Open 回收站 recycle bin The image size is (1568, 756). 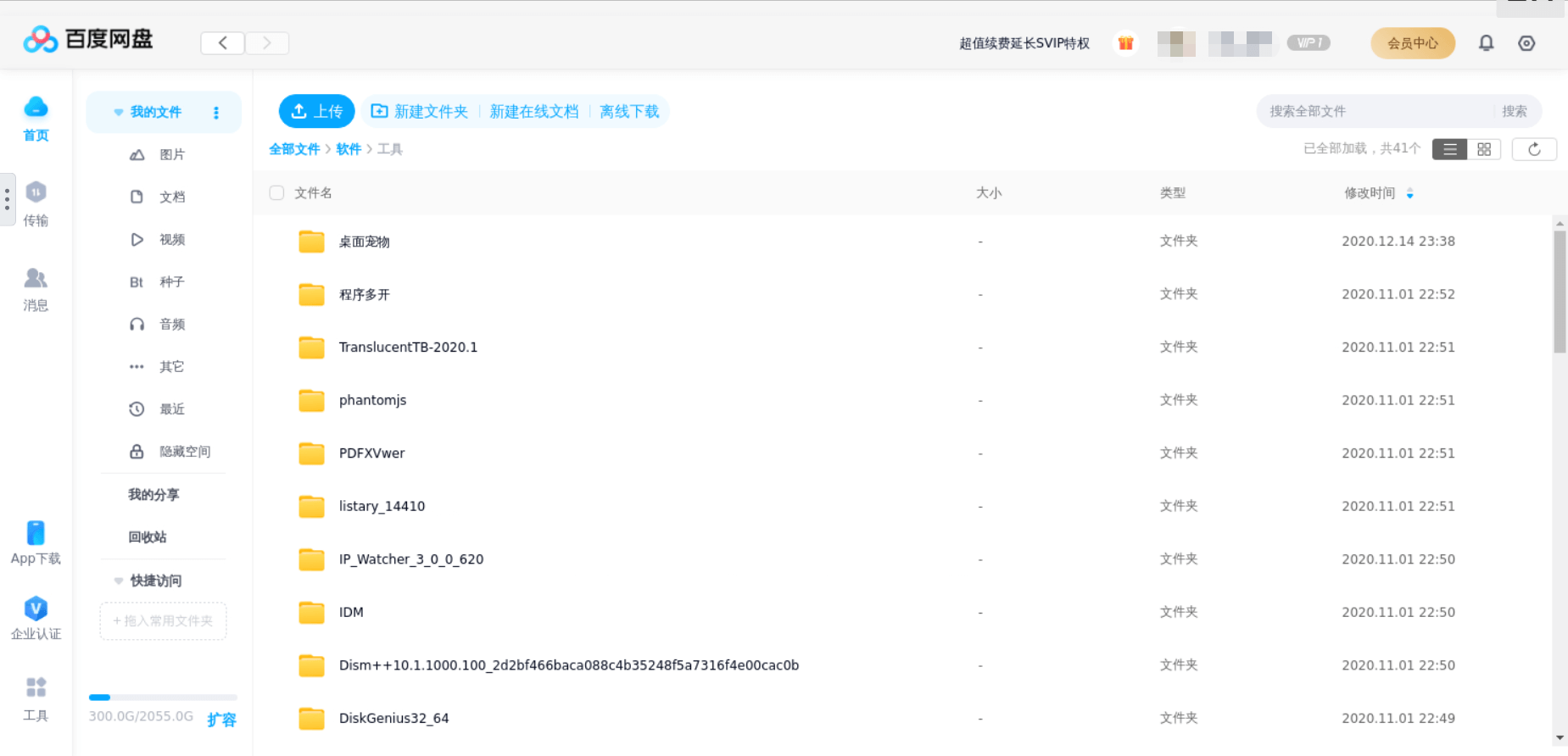[x=148, y=536]
